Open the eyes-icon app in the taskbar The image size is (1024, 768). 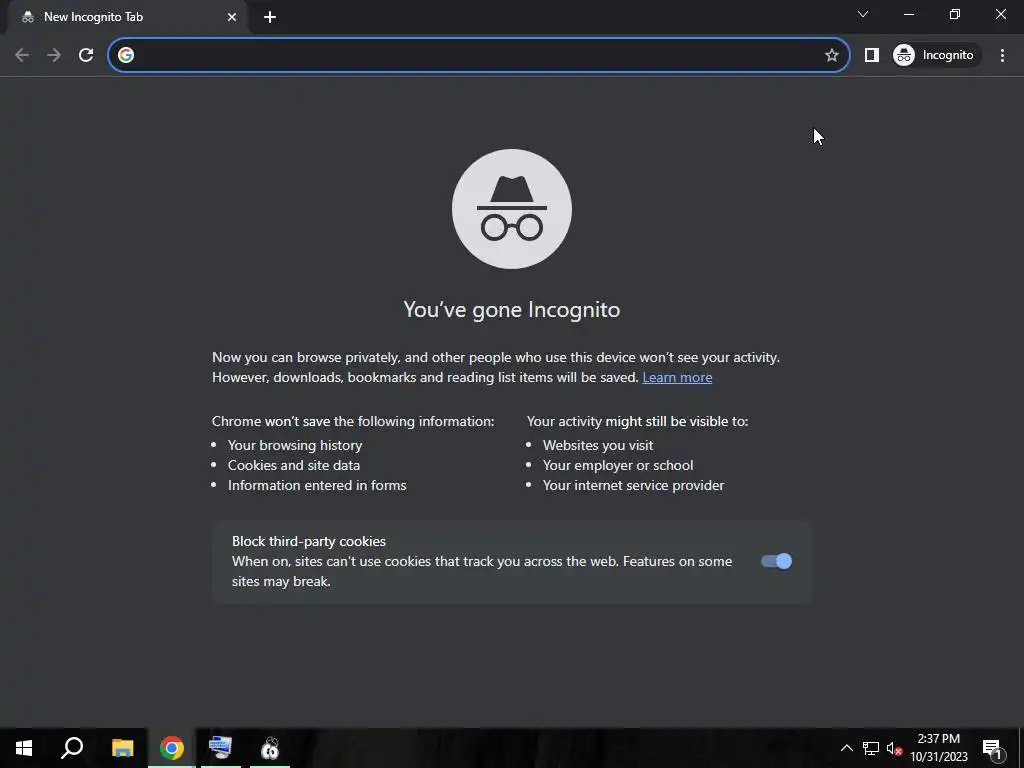point(270,748)
